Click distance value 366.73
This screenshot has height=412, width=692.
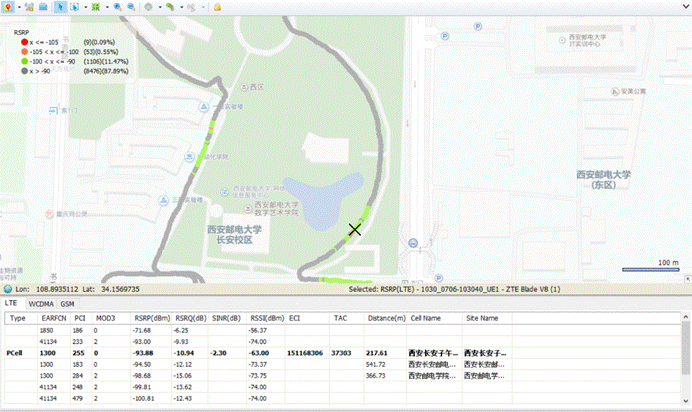[x=376, y=376]
